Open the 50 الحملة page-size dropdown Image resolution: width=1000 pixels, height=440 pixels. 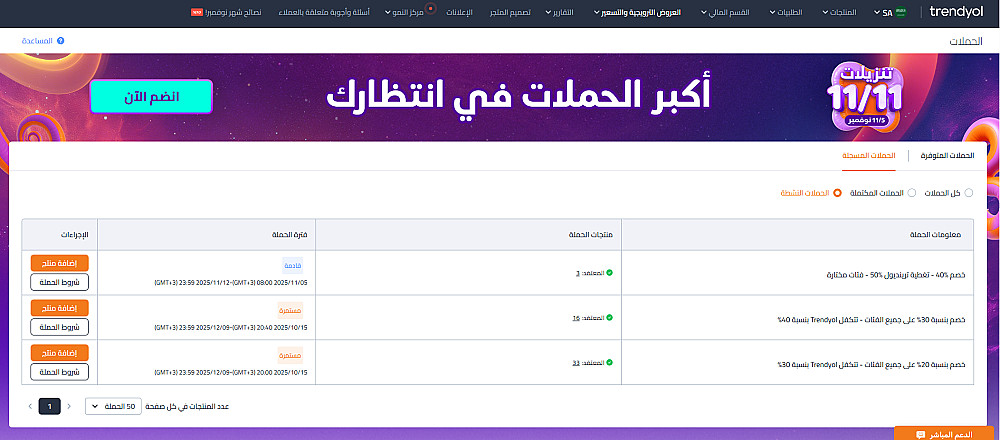tap(114, 406)
